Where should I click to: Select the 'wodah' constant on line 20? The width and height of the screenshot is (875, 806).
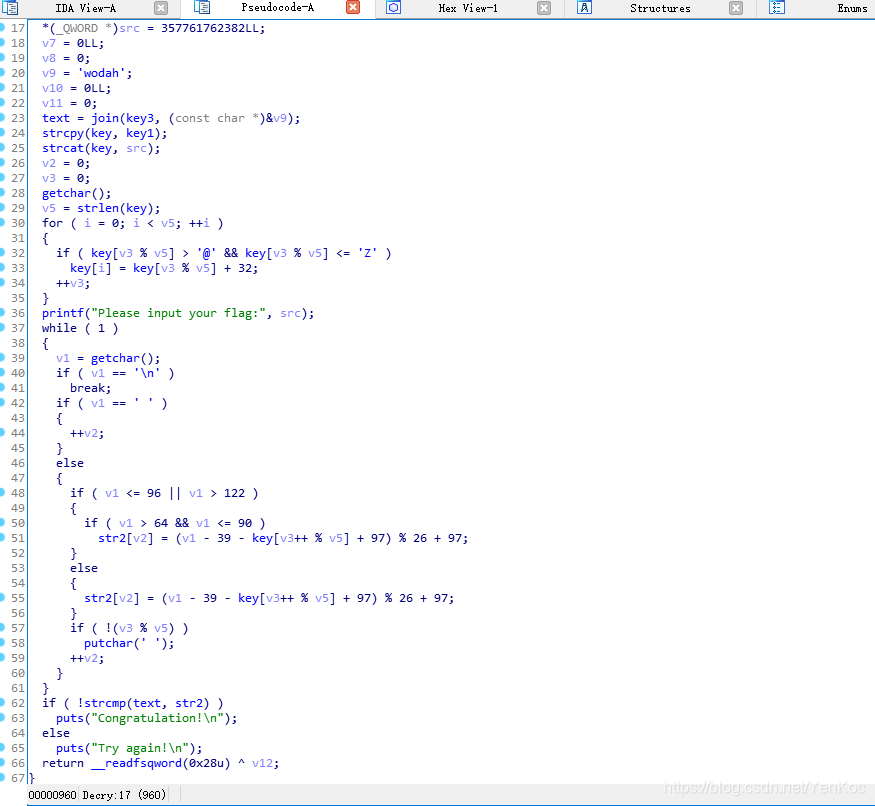(x=105, y=73)
